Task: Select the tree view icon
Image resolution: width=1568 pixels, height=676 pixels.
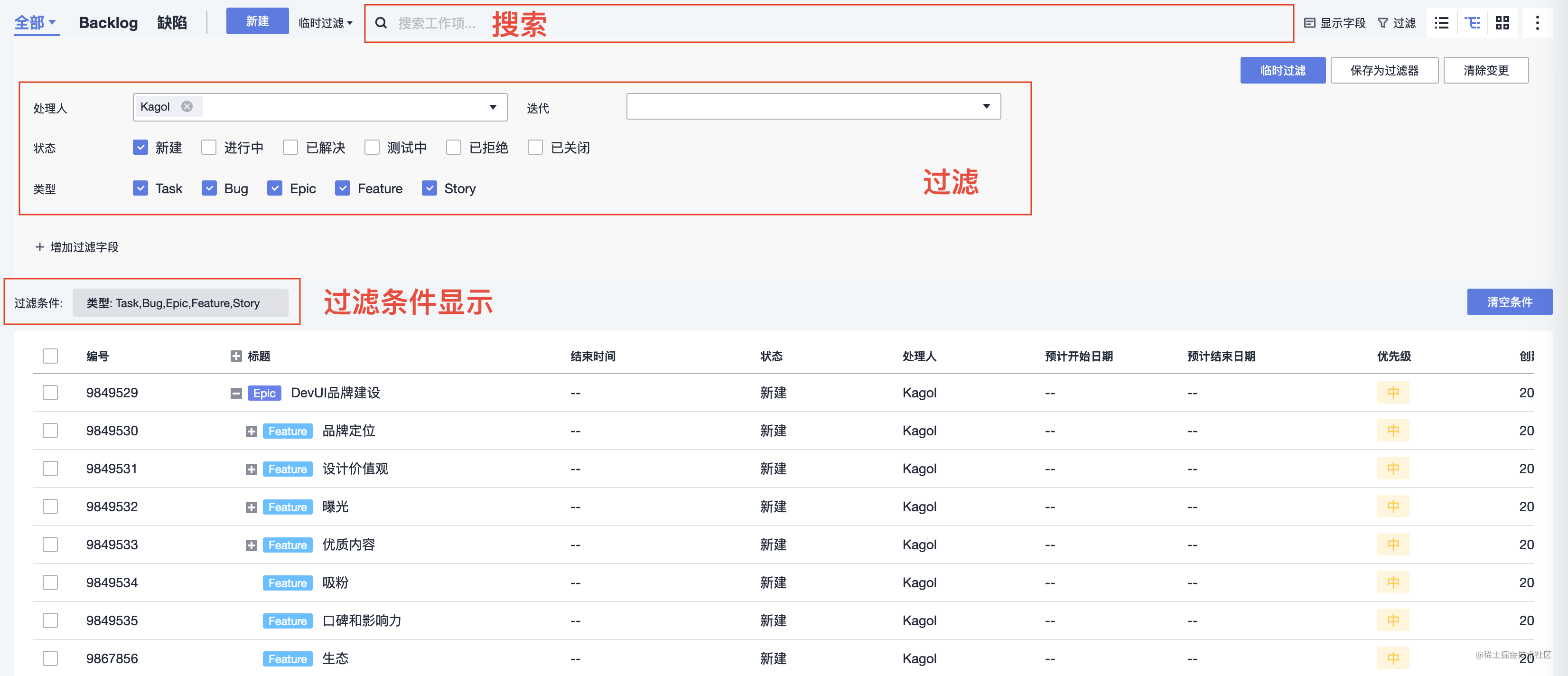Action: coord(1473,22)
